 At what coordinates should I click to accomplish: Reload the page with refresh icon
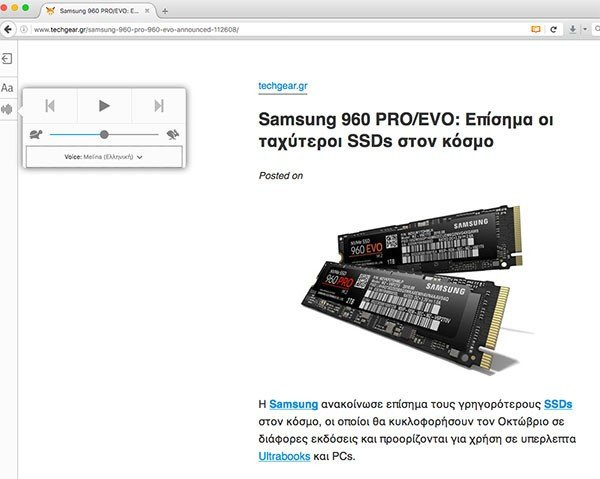click(x=553, y=29)
